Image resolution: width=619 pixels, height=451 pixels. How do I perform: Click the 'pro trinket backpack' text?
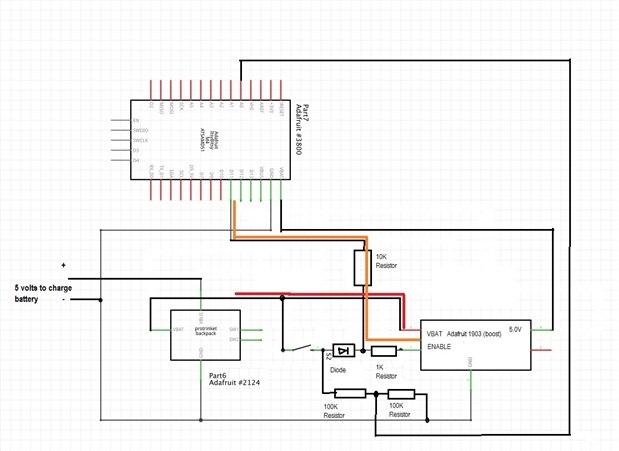coord(206,331)
